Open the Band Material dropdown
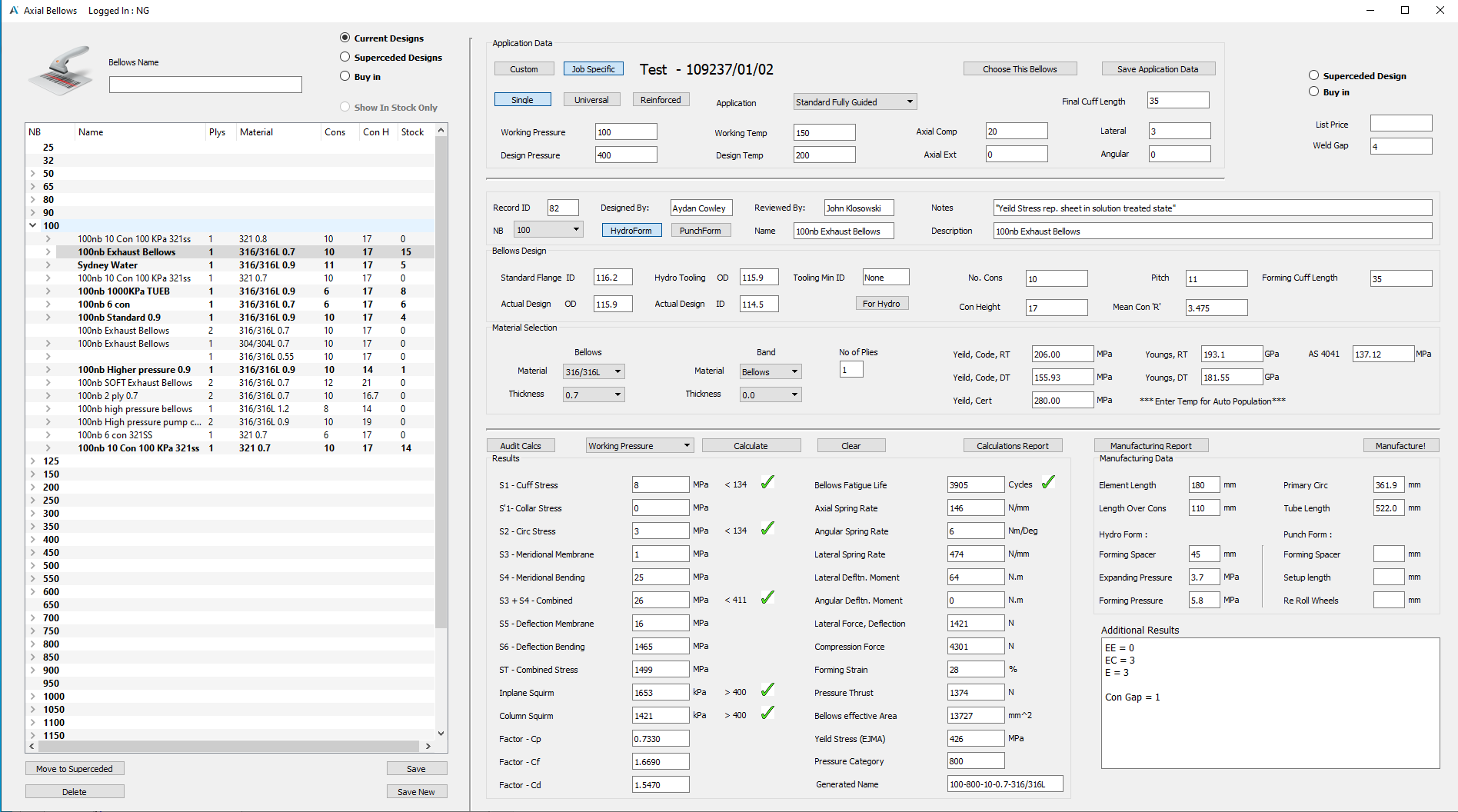 click(771, 371)
